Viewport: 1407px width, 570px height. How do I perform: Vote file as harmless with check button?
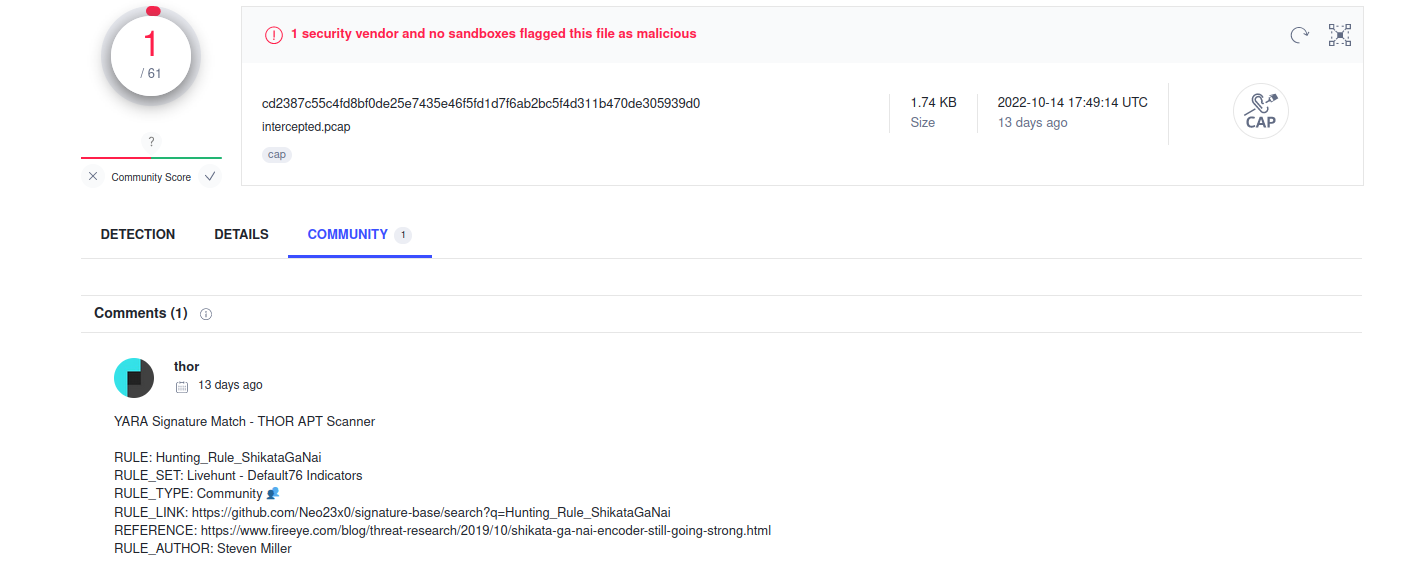coord(209,177)
